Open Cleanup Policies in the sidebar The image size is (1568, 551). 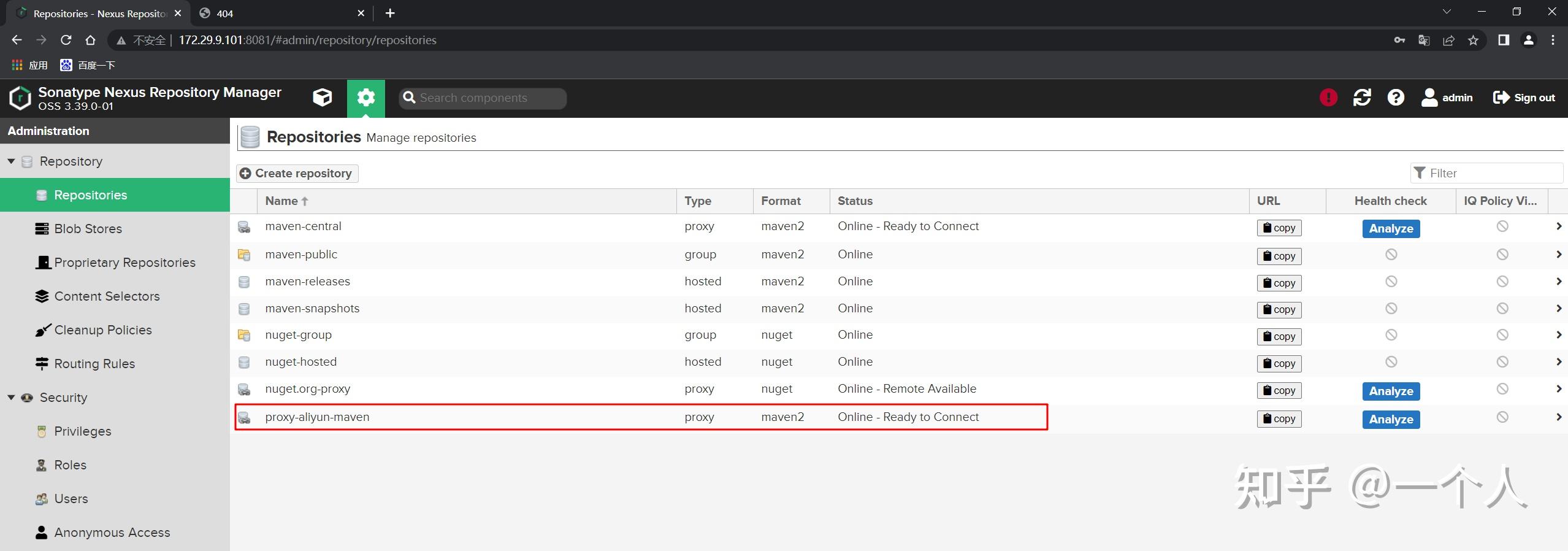[x=102, y=330]
